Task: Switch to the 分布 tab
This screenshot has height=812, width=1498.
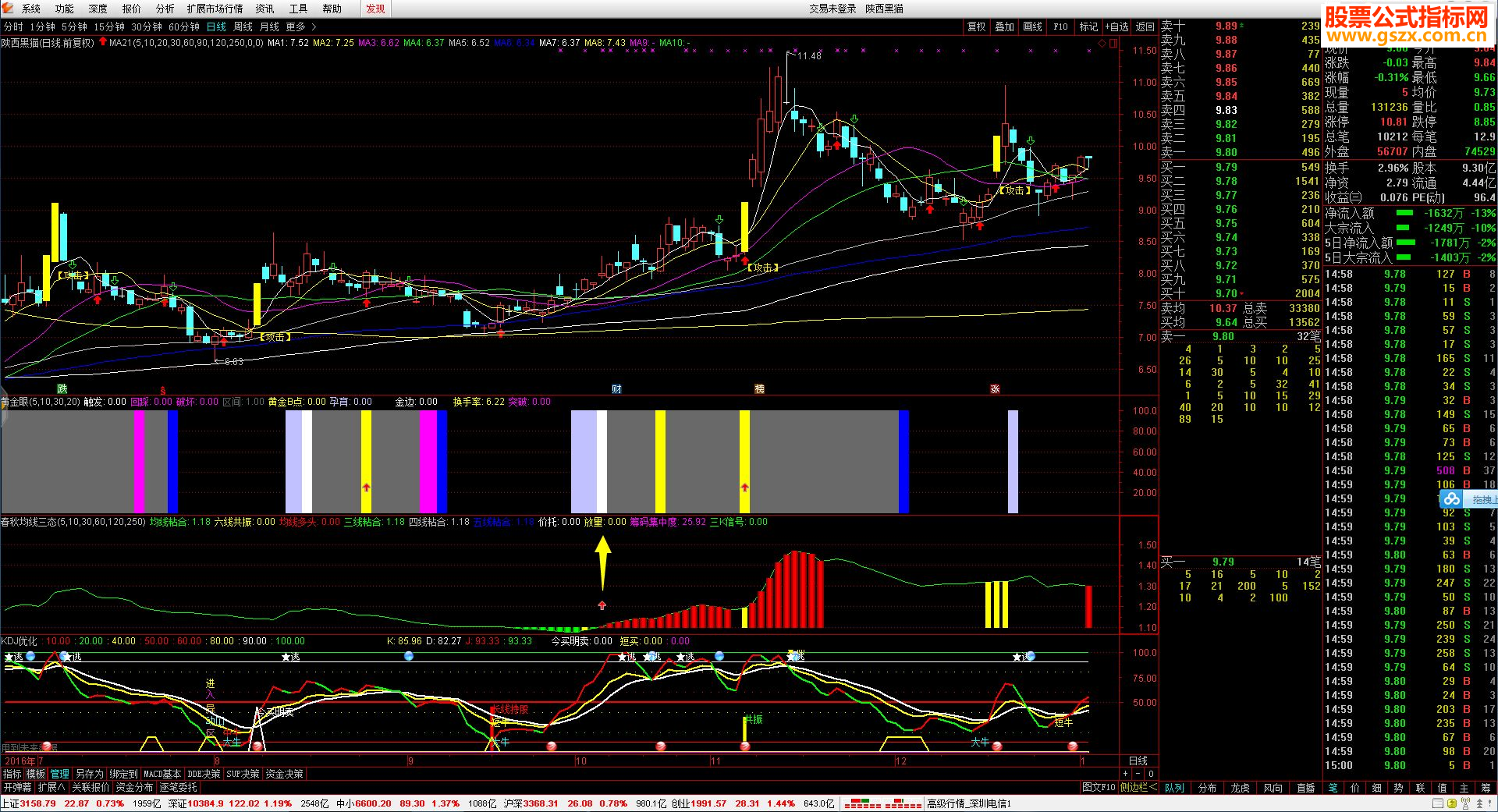Action: (1207, 788)
